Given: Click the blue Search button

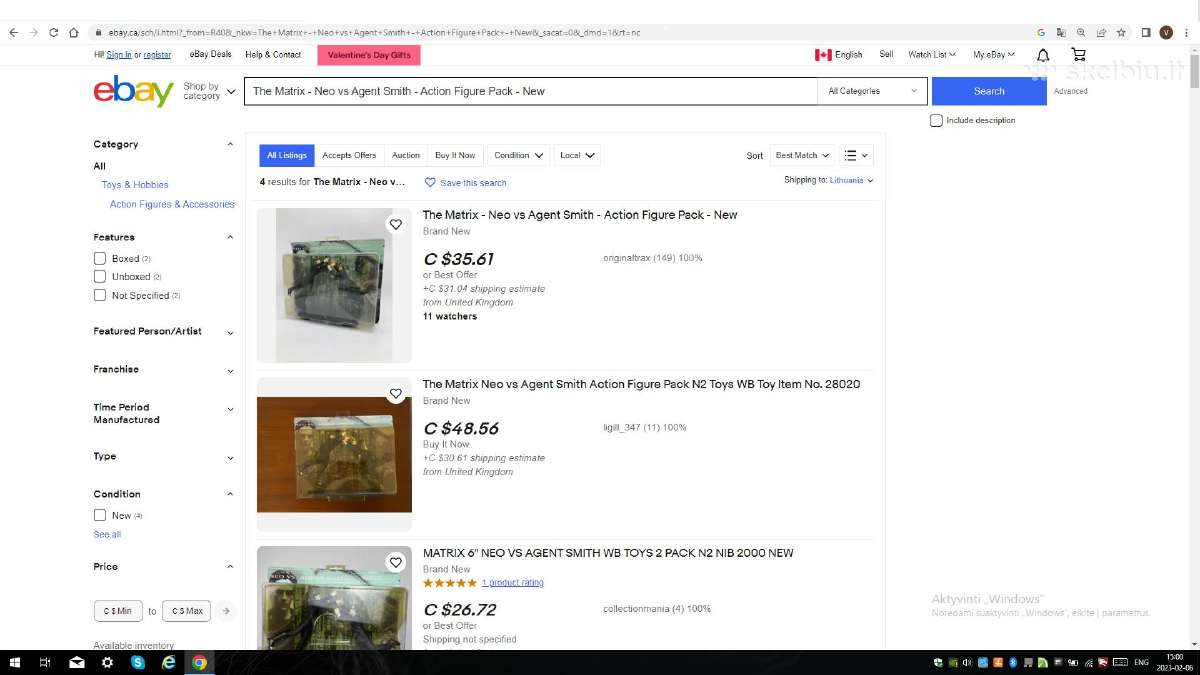Looking at the screenshot, I should [x=989, y=91].
